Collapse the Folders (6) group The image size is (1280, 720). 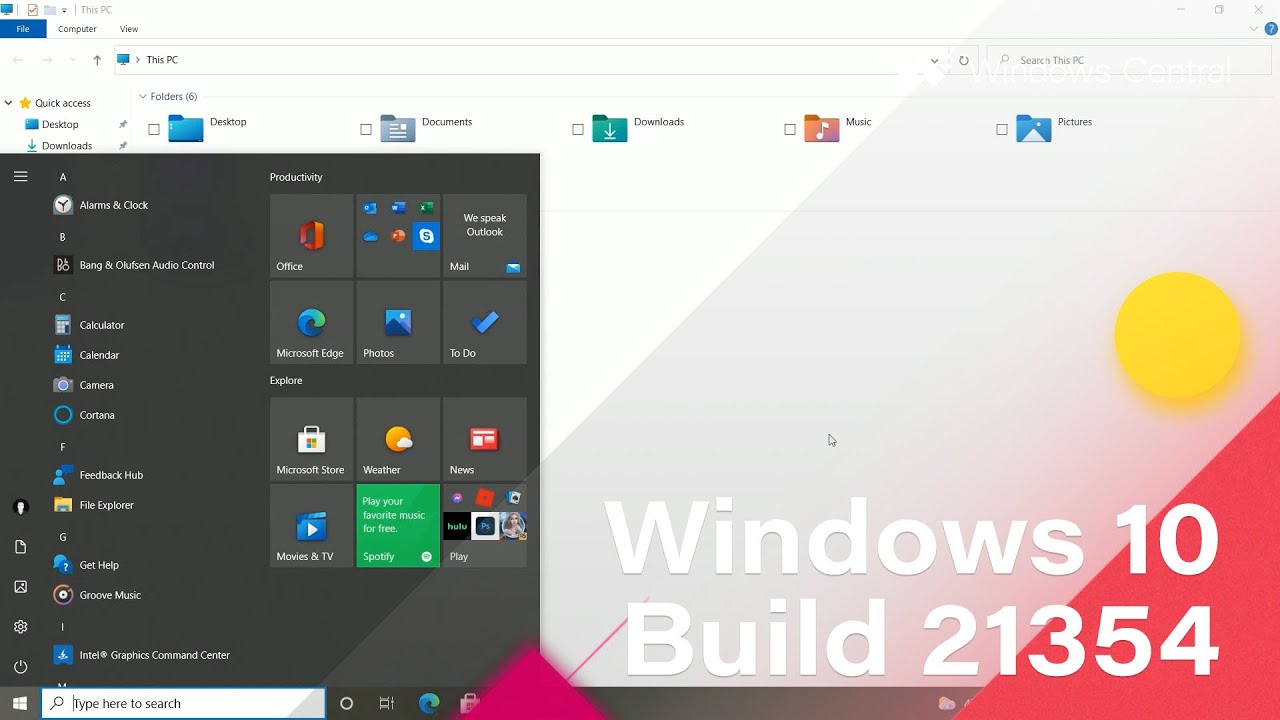(143, 97)
